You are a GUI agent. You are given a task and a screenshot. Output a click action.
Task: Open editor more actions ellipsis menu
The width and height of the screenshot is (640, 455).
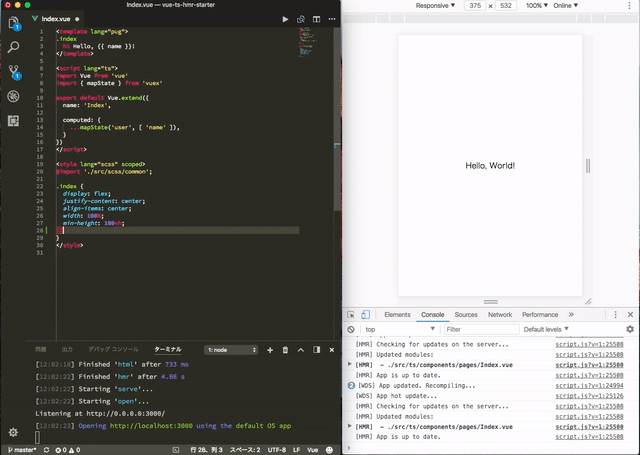[x=332, y=19]
